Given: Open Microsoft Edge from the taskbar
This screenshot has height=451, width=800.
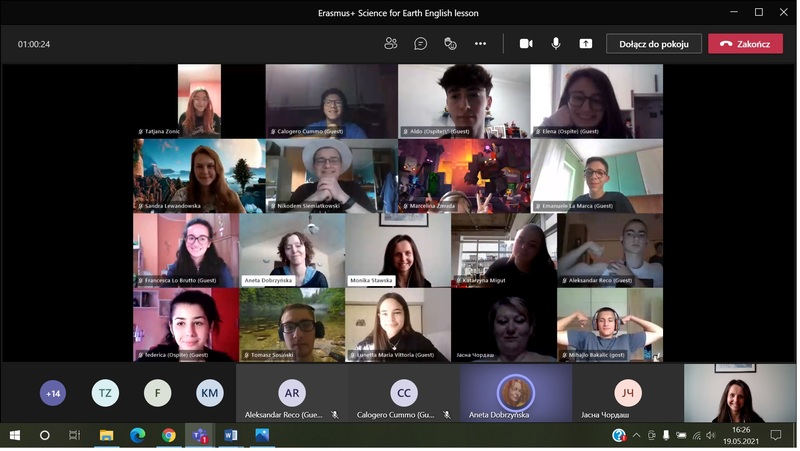Looking at the screenshot, I should 138,436.
